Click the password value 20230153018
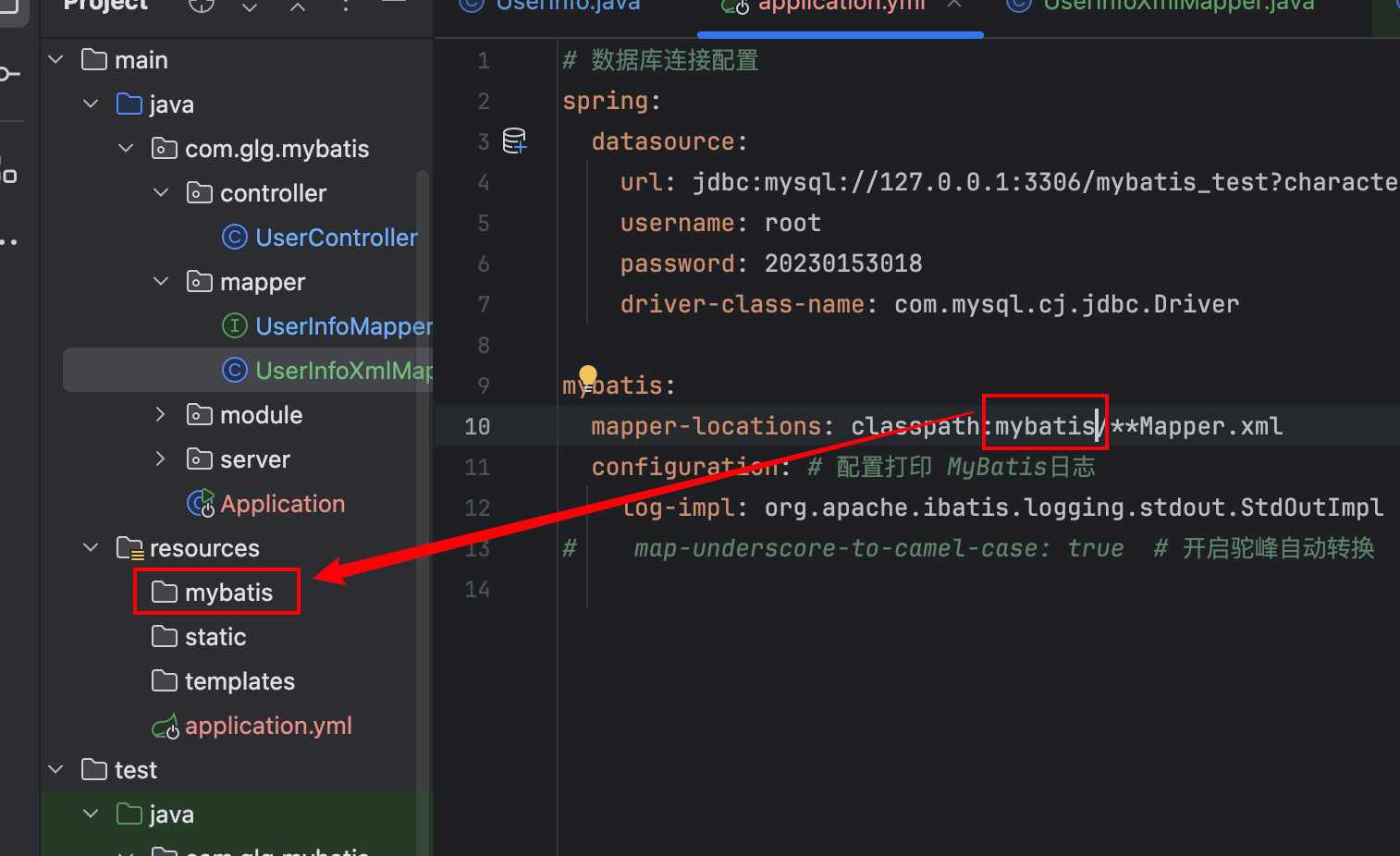Screen dimensions: 1400x856 843,263
